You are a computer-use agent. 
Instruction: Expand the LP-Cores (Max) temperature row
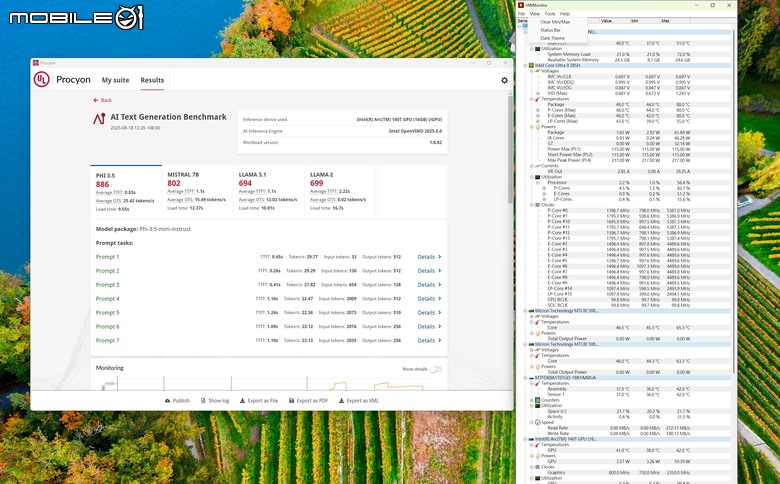tap(538, 121)
